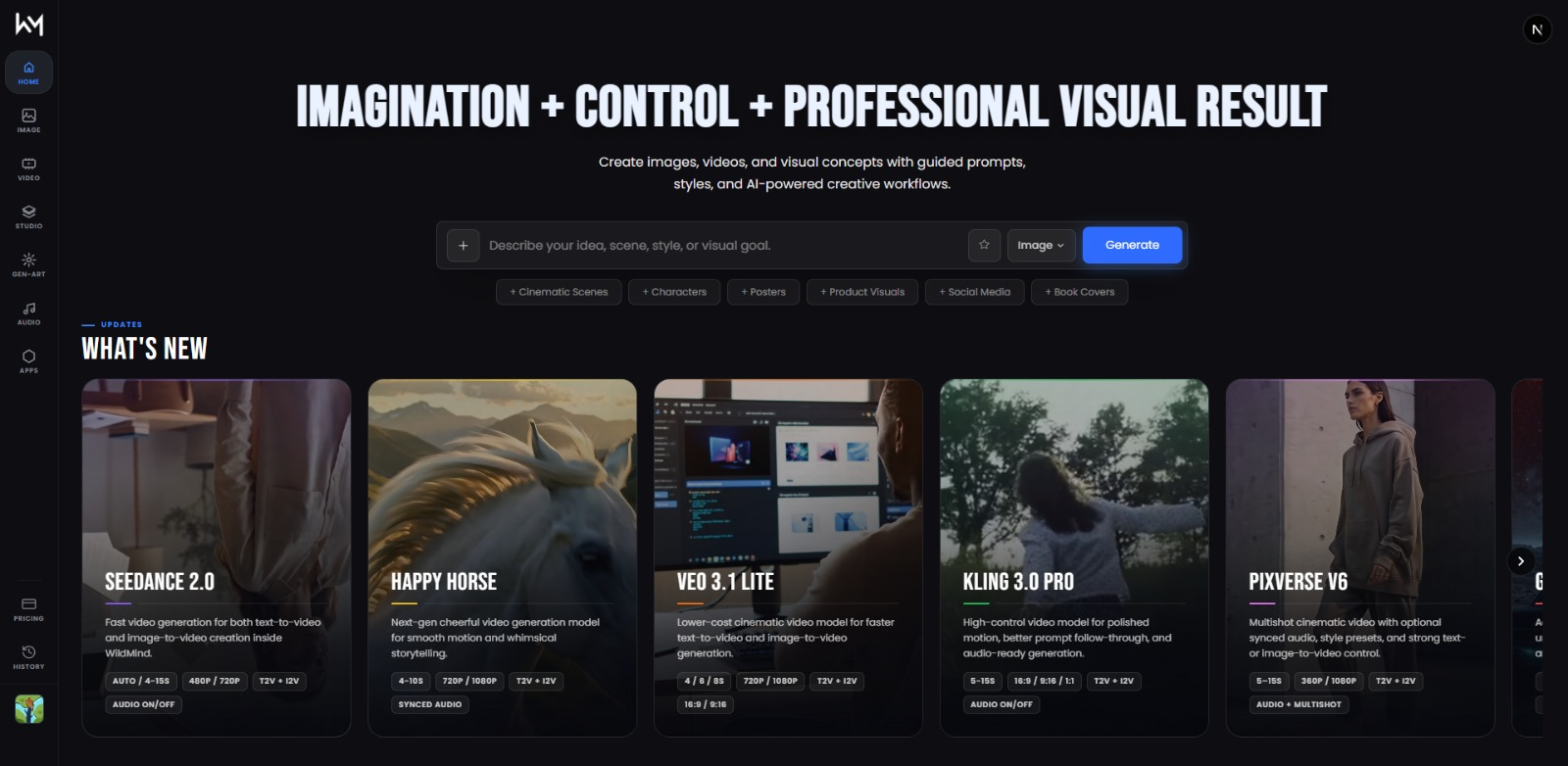Click the 720P / 1080P tag on Happy Horse
Screen dimensions: 1568x766
click(x=469, y=681)
